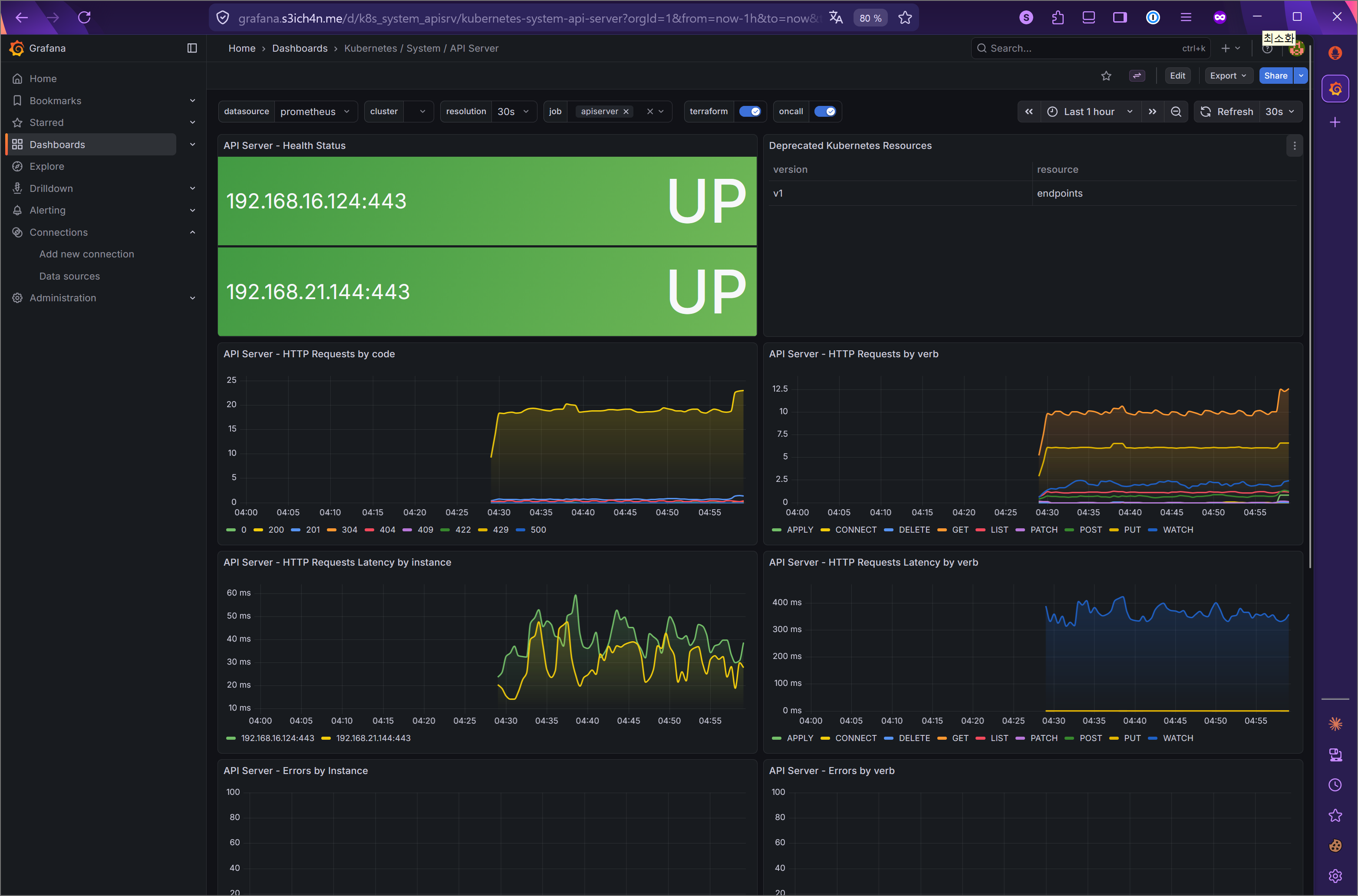Change the refresh interval from 30s
Image resolution: width=1358 pixels, height=896 pixels.
pyautogui.click(x=1280, y=112)
